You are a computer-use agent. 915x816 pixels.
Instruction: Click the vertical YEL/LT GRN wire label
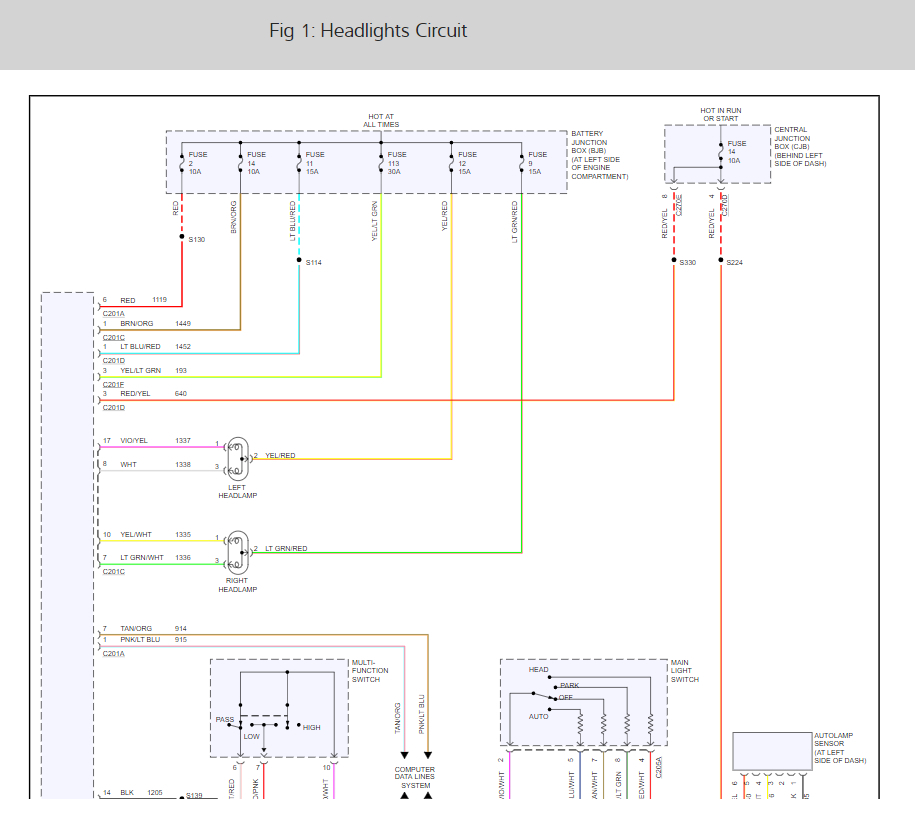pyautogui.click(x=375, y=221)
